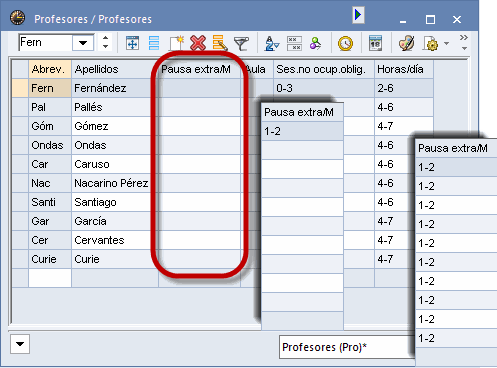Select the Nacarino Pérez surname cell
This screenshot has height=368, width=497.
pyautogui.click(x=115, y=183)
